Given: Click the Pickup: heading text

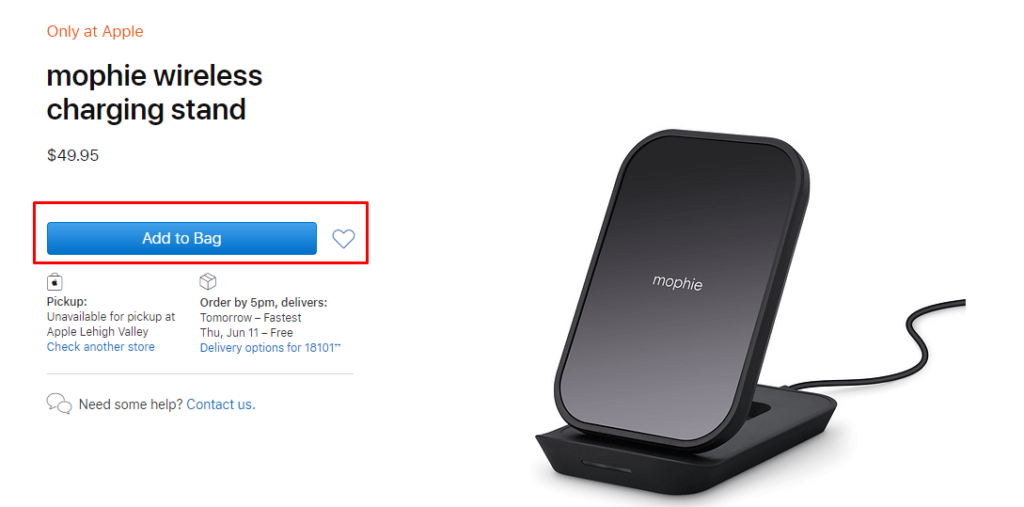Looking at the screenshot, I should (67, 303).
